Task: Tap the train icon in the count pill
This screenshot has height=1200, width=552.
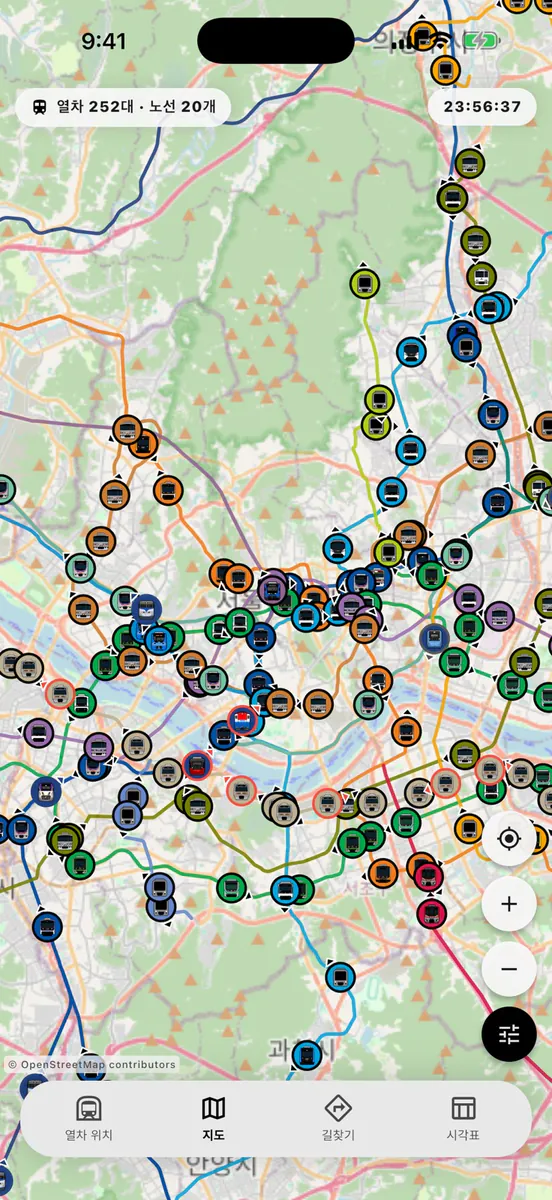Action: (41, 107)
